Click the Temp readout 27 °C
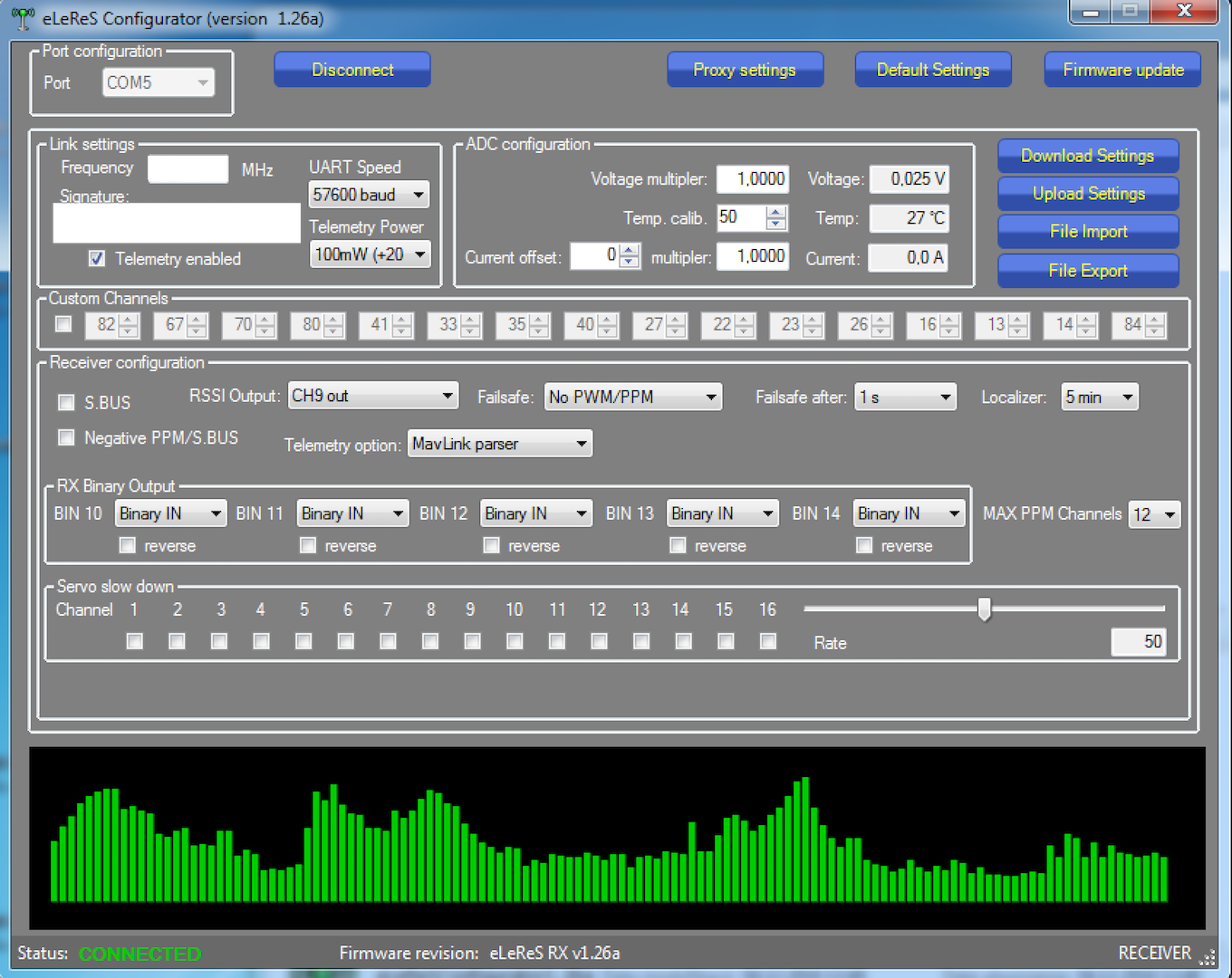The image size is (1232, 978). point(910,218)
